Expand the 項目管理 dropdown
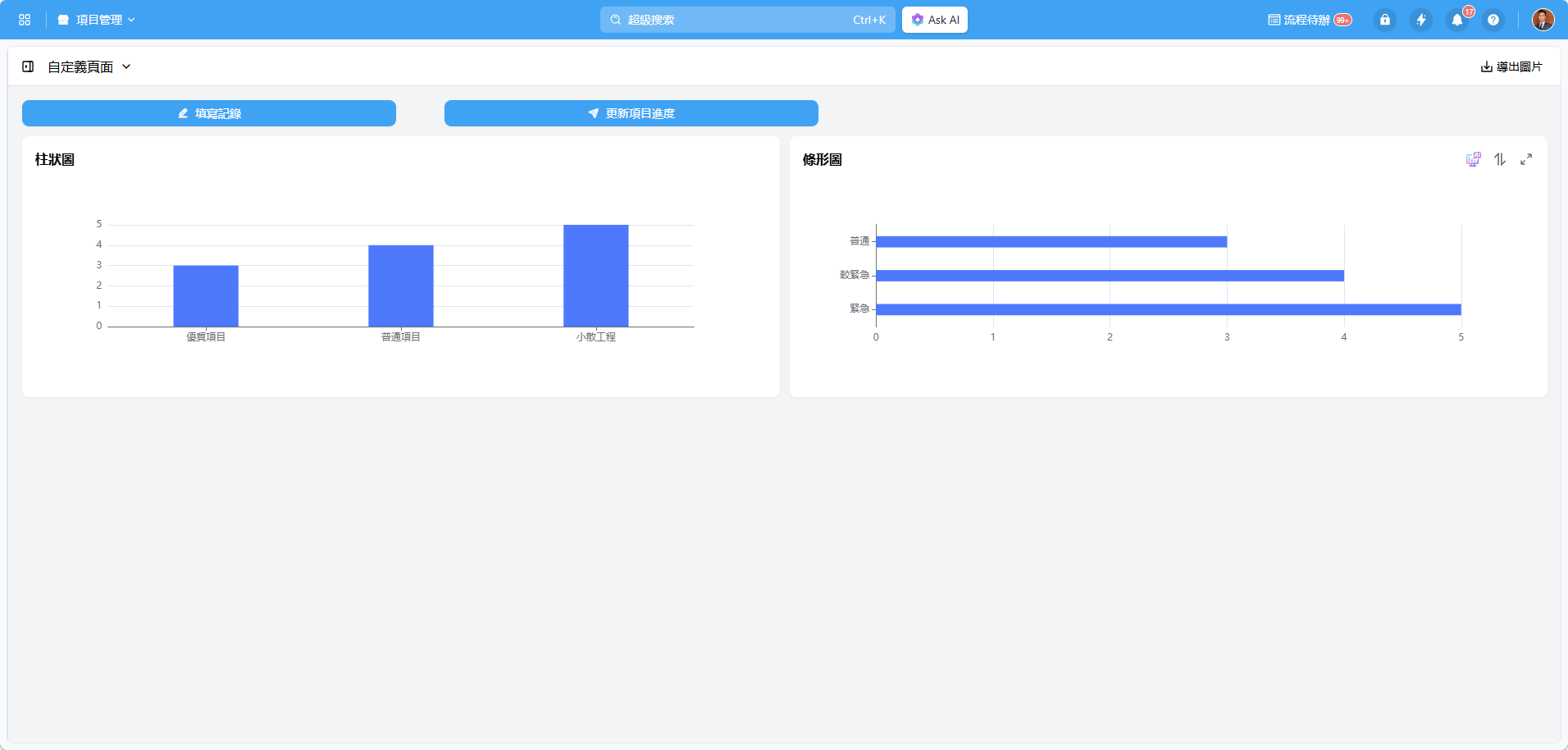Viewport: 1568px width, 750px height. pos(97,20)
